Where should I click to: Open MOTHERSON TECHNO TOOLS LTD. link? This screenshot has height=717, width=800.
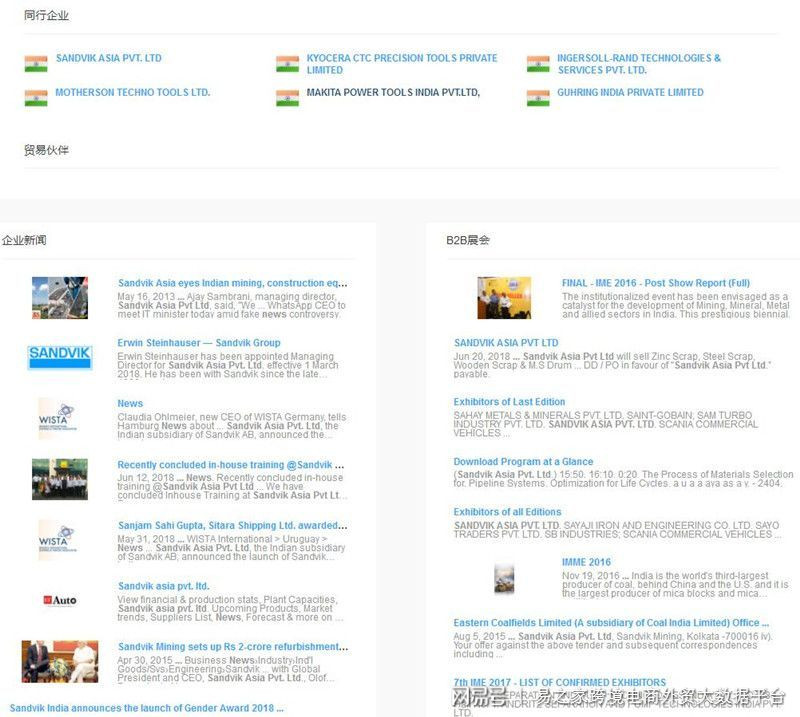[x=133, y=92]
